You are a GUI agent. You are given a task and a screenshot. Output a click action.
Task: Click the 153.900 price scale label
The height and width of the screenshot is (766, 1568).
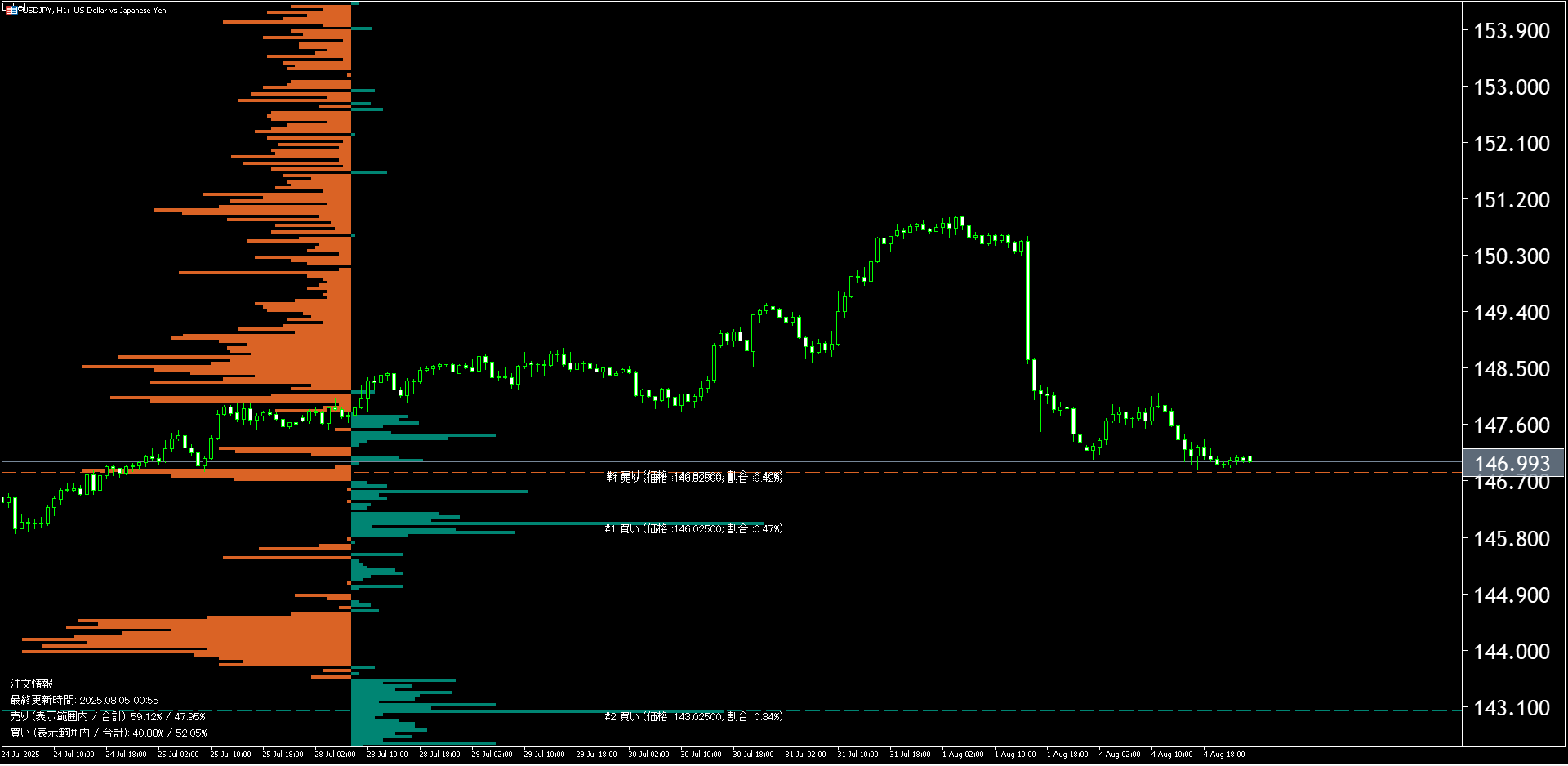tap(1511, 31)
